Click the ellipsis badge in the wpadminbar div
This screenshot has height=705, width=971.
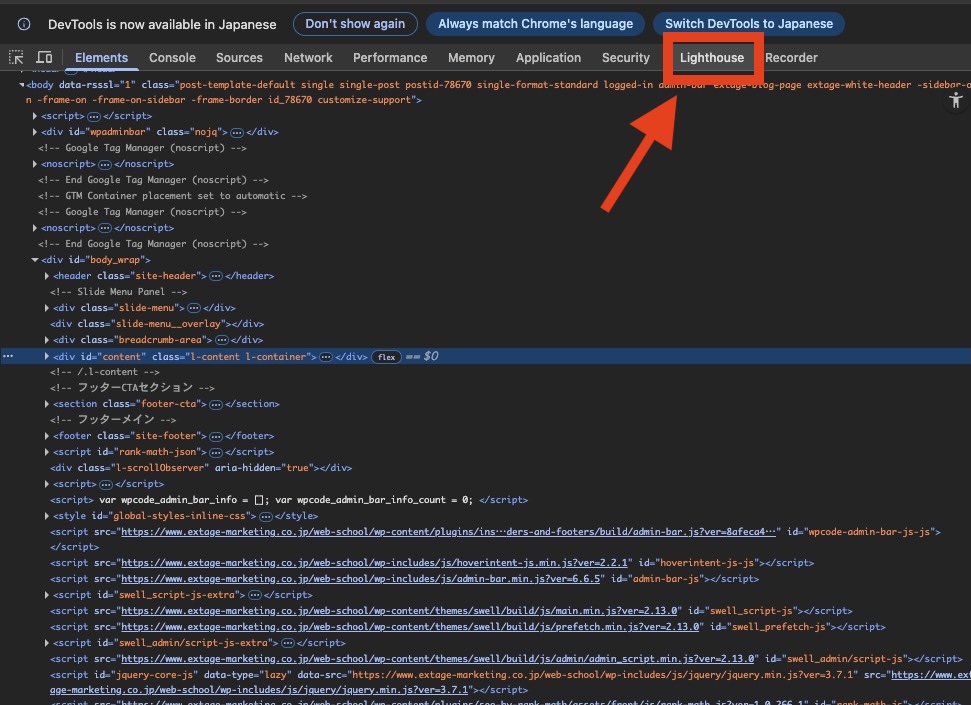[x=237, y=132]
